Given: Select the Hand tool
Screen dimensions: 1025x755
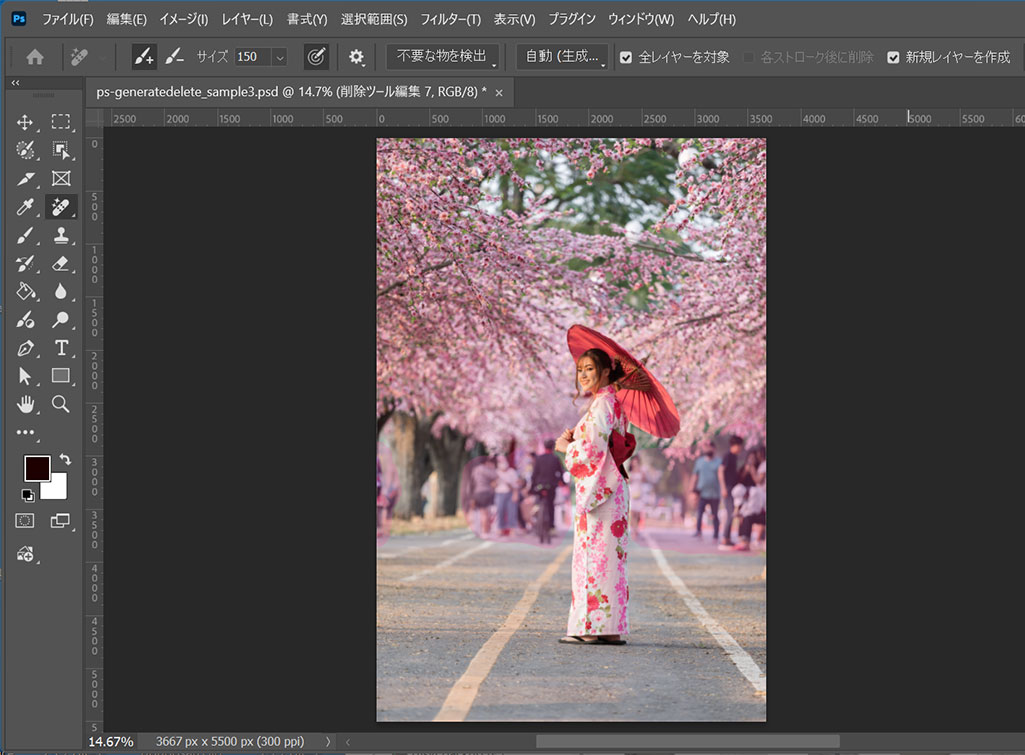Looking at the screenshot, I should pos(25,405).
